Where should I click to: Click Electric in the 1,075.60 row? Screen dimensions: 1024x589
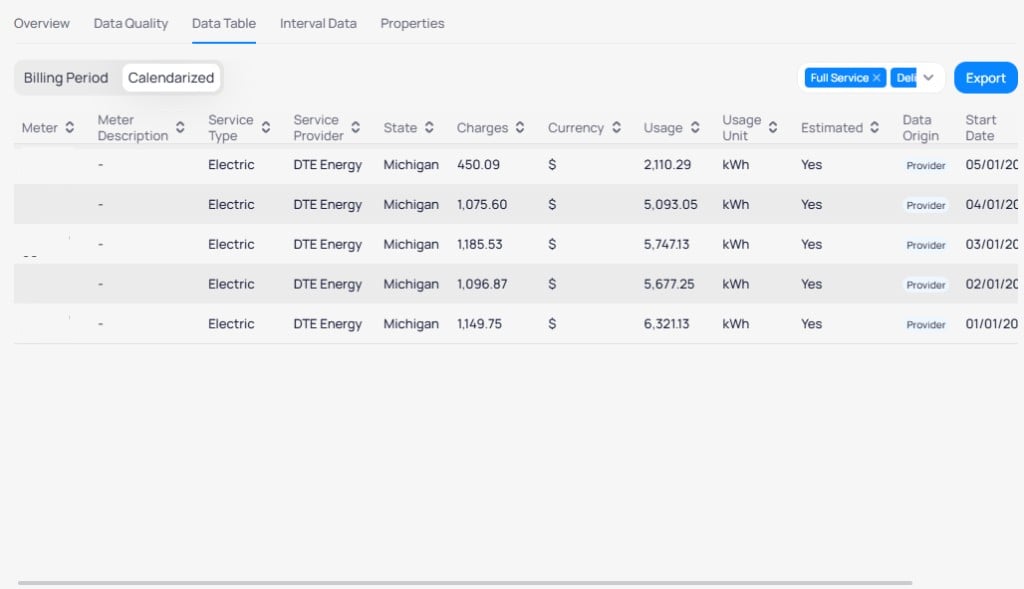231,204
